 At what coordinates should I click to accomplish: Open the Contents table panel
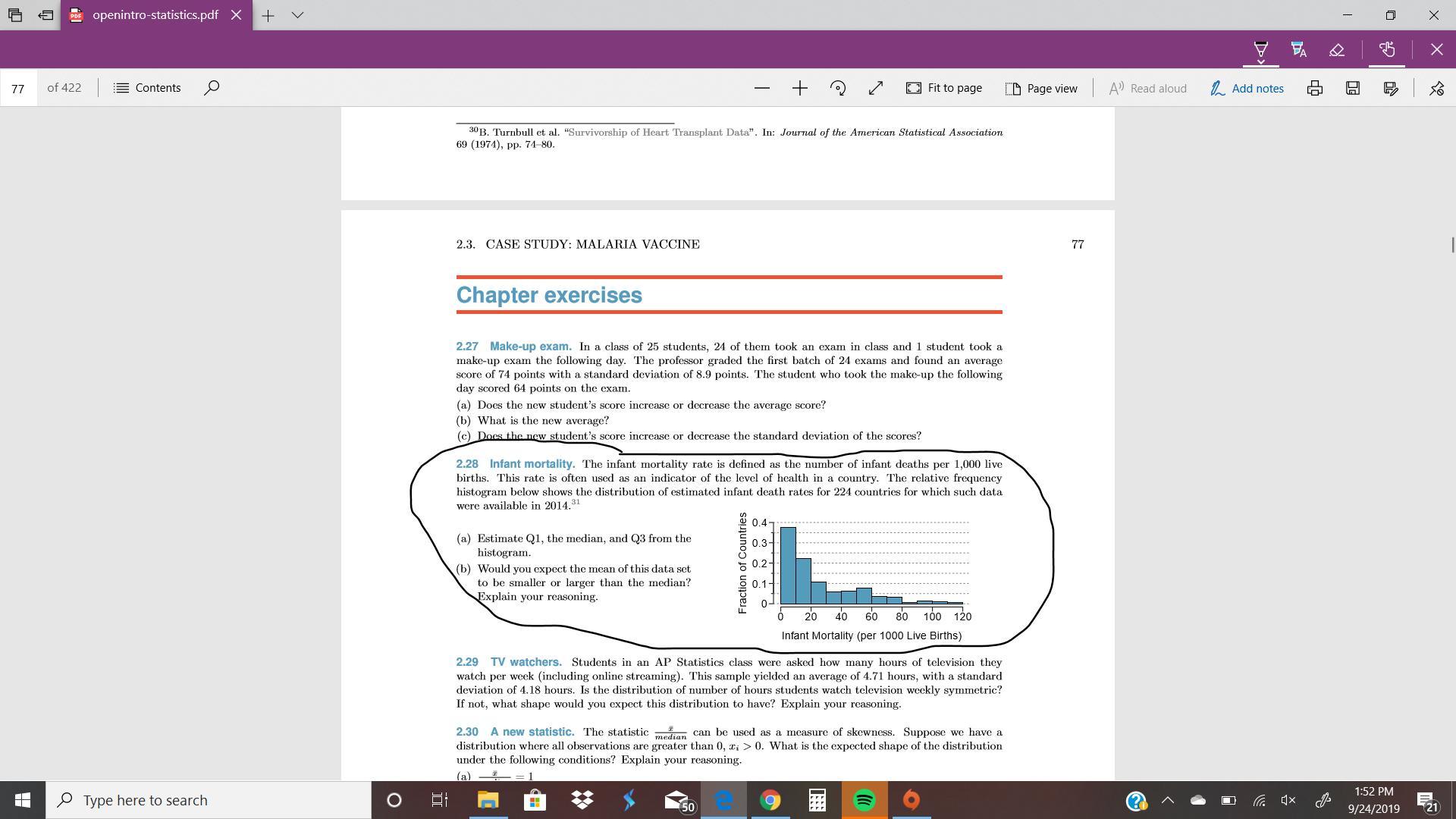147,88
